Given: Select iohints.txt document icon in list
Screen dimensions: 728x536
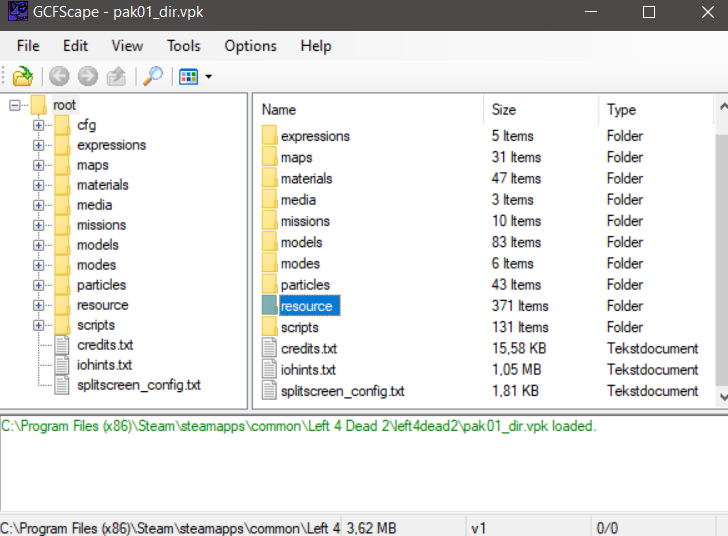Looking at the screenshot, I should pos(269,370).
